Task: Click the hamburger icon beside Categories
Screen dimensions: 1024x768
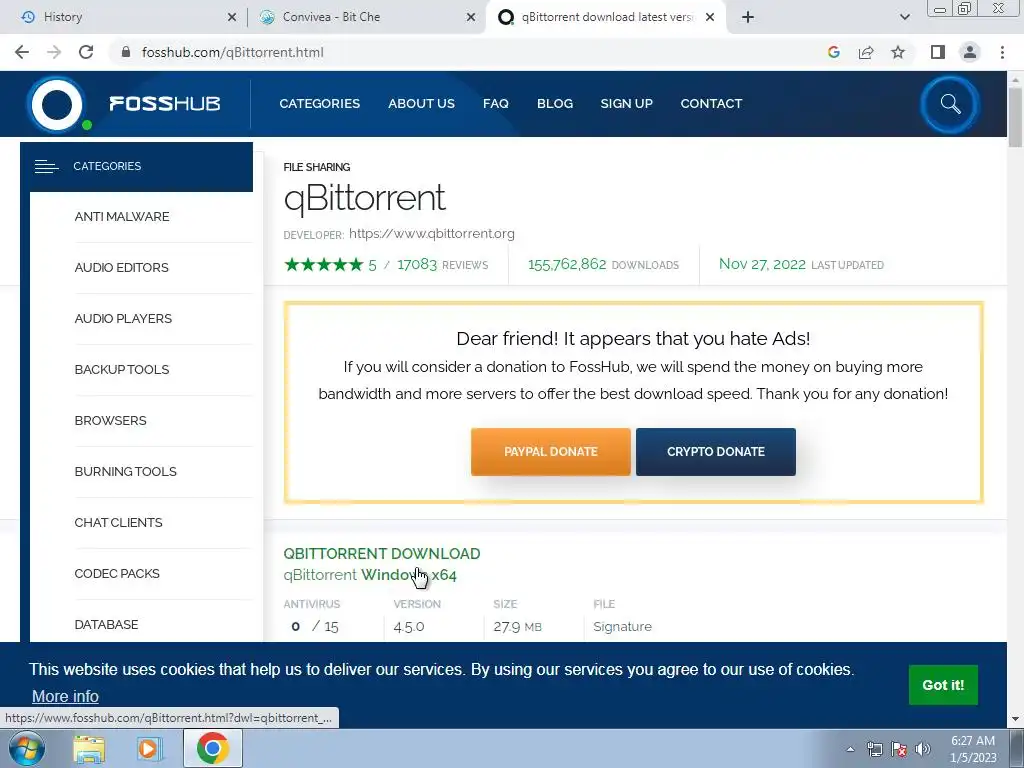Action: tap(46, 167)
